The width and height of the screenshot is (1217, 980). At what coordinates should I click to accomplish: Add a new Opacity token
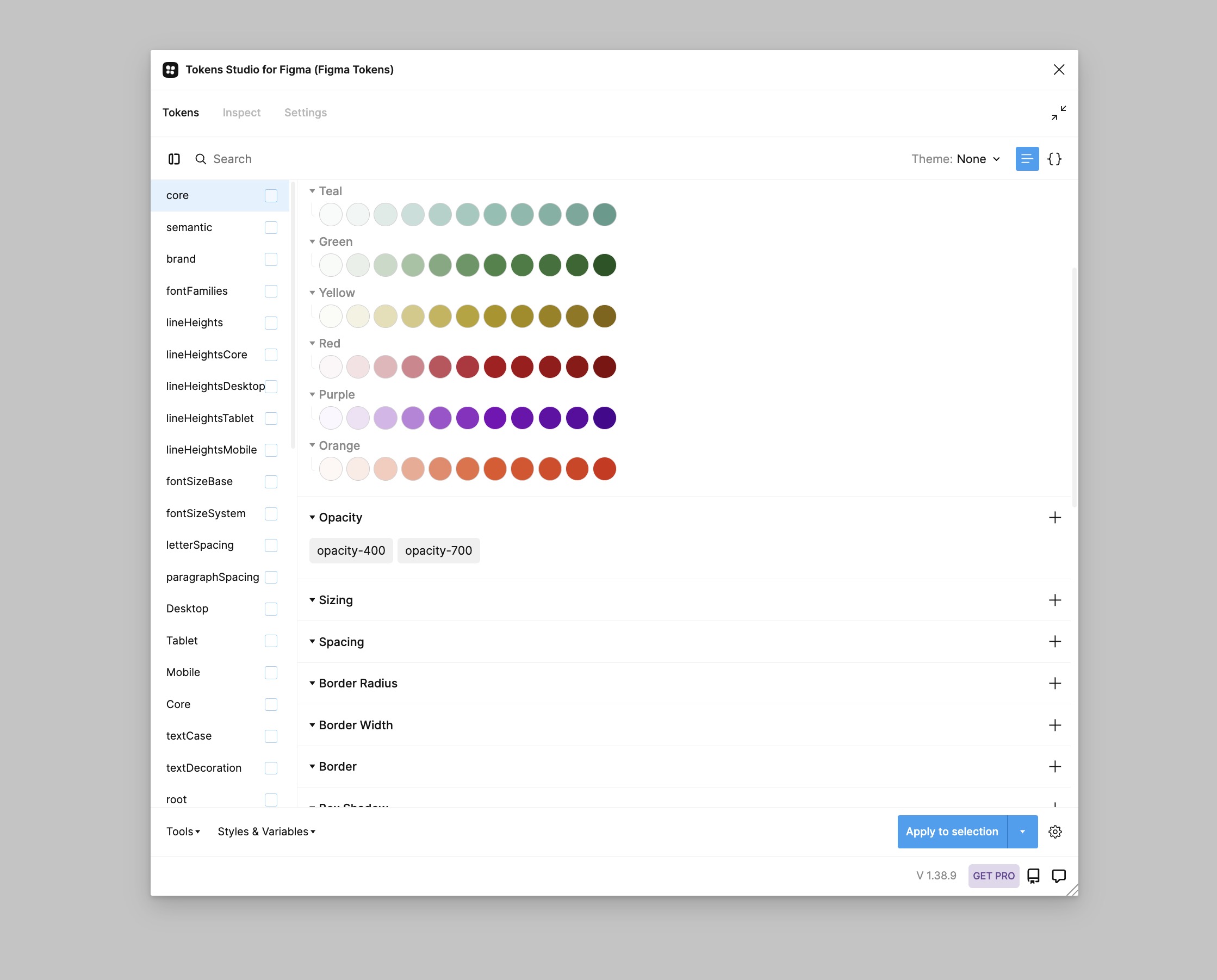click(1054, 517)
